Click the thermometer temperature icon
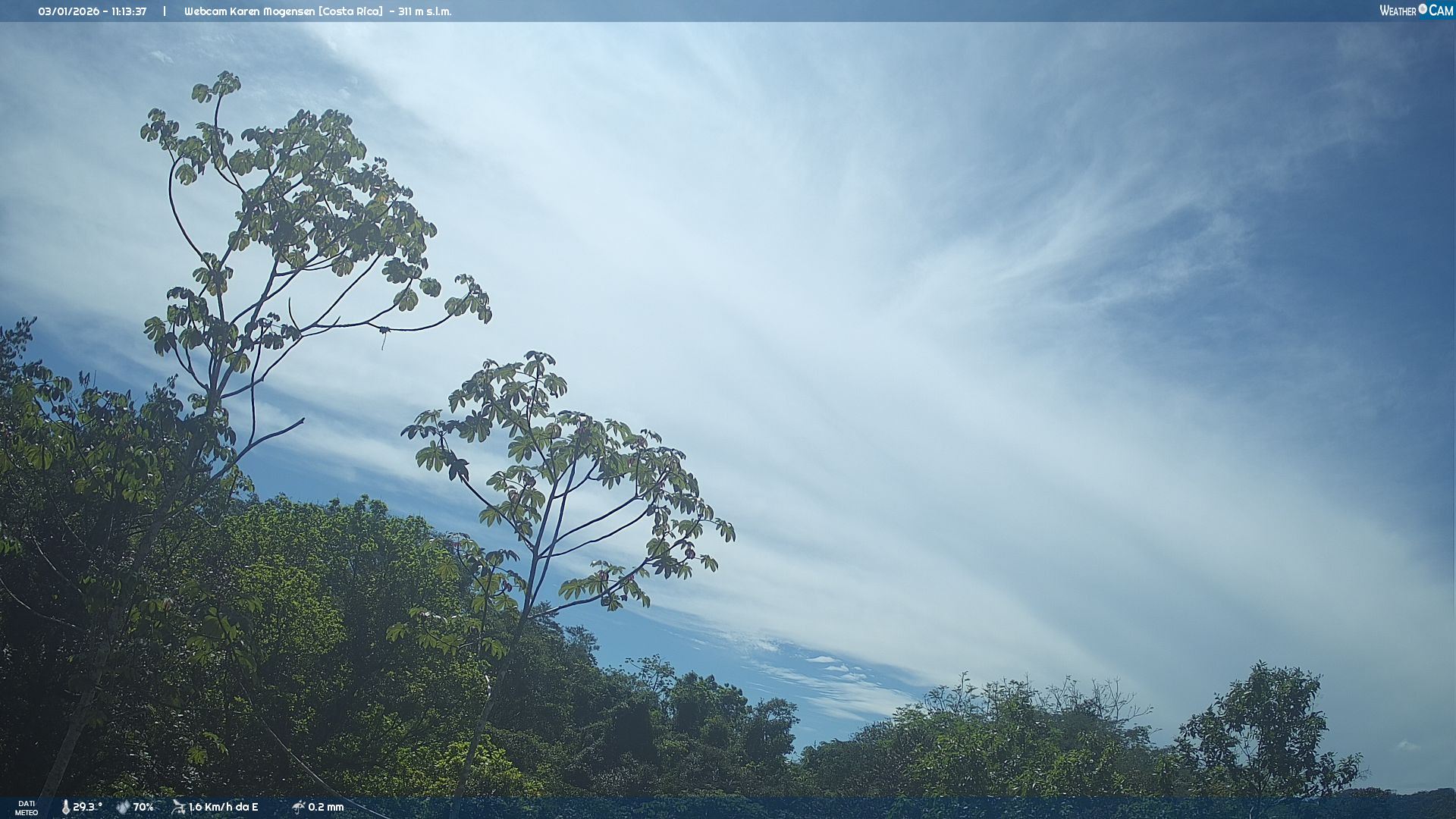 (66, 807)
